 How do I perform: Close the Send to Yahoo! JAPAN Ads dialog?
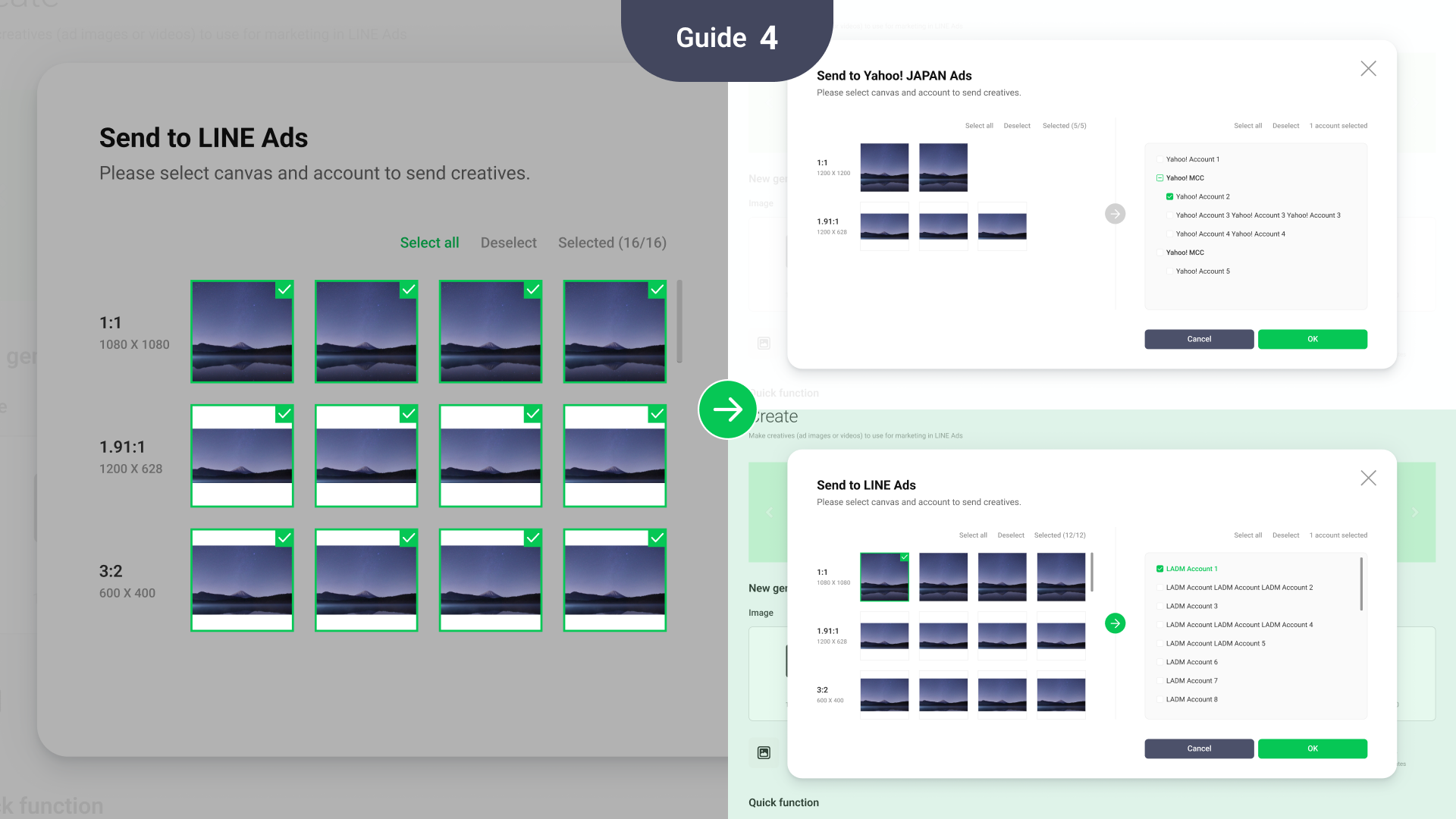pyautogui.click(x=1368, y=69)
